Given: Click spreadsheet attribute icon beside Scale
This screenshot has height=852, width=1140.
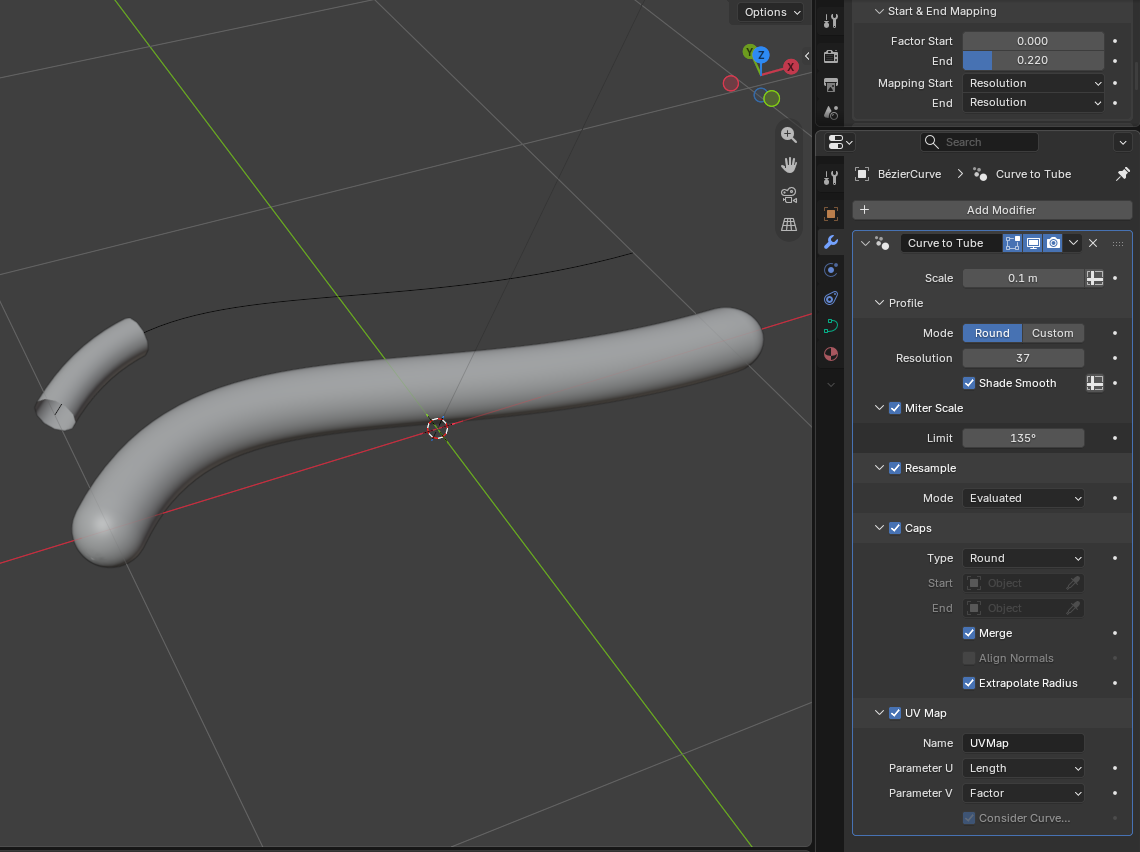Looking at the screenshot, I should [1095, 278].
